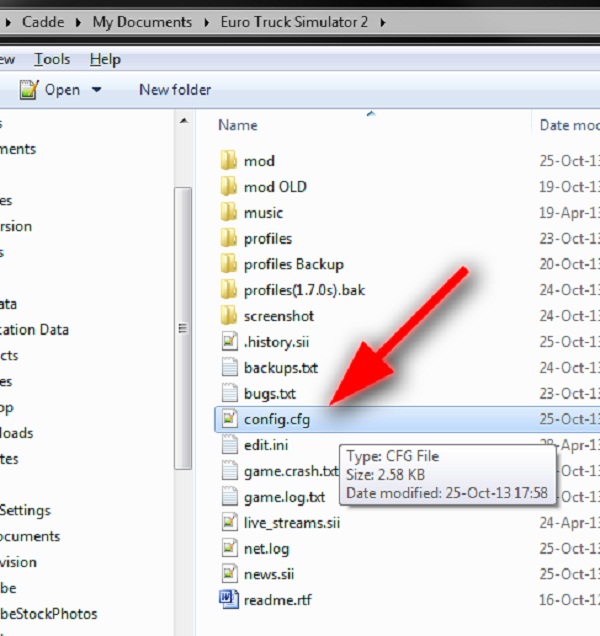The image size is (600, 636).
Task: Click Cadde in the address breadcrumb
Action: tap(43, 22)
